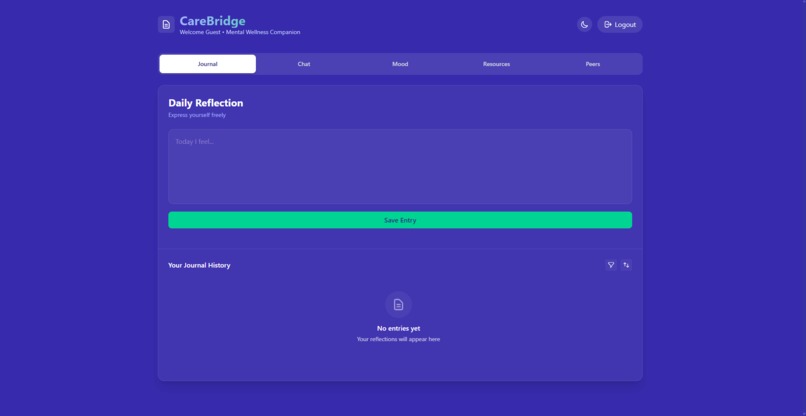Click the CareBridge document logo icon

166,25
